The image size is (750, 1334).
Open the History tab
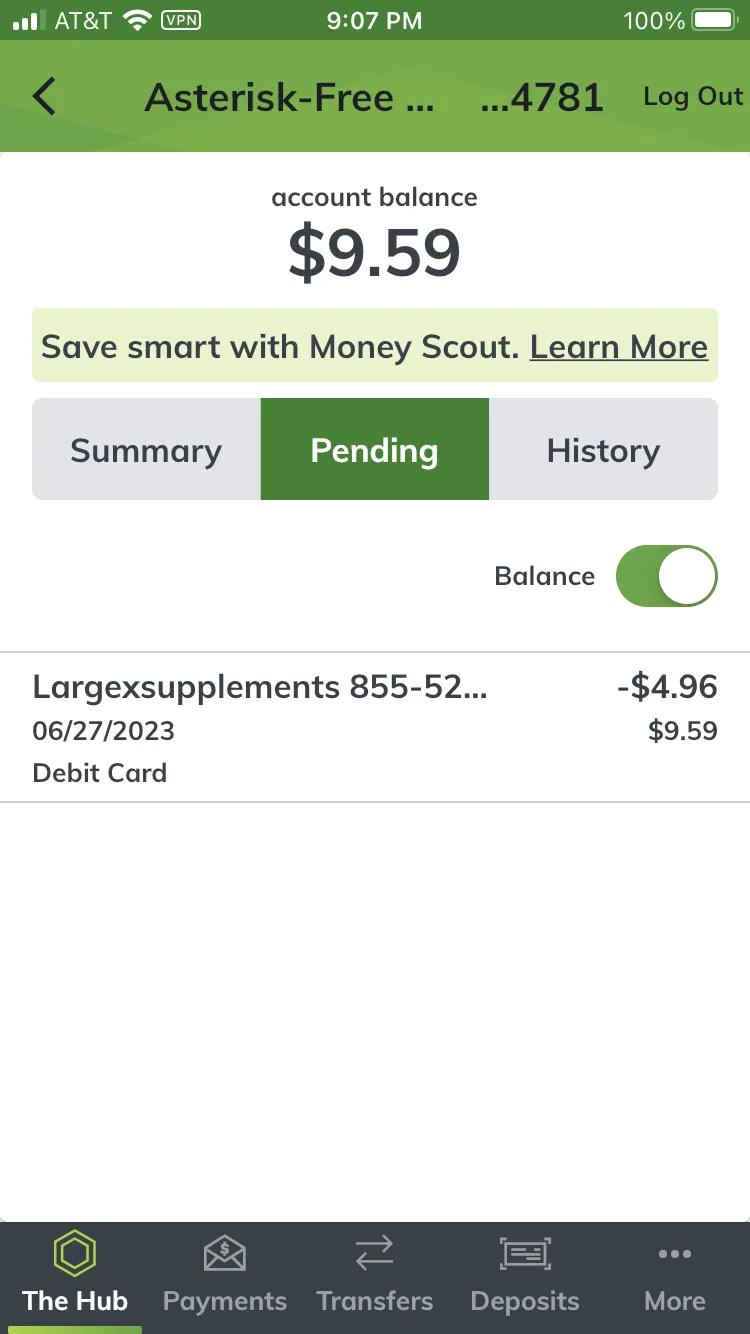coord(603,450)
